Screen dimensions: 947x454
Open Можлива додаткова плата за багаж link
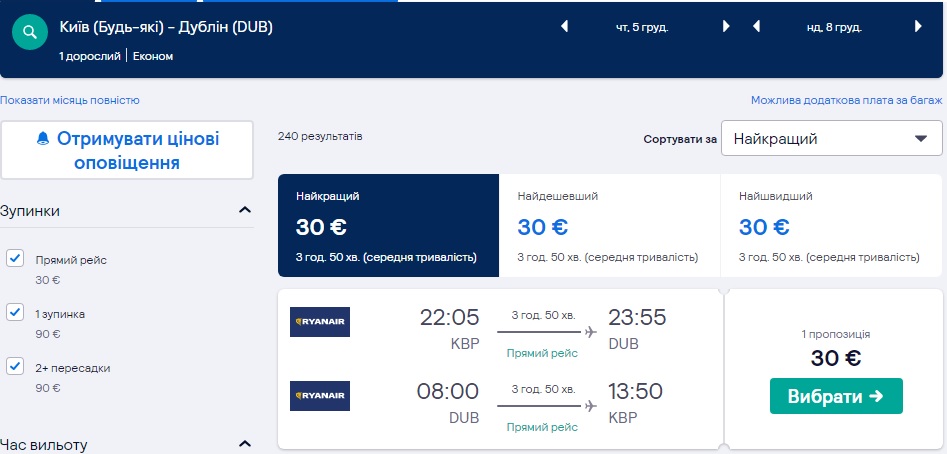pyautogui.click(x=846, y=100)
